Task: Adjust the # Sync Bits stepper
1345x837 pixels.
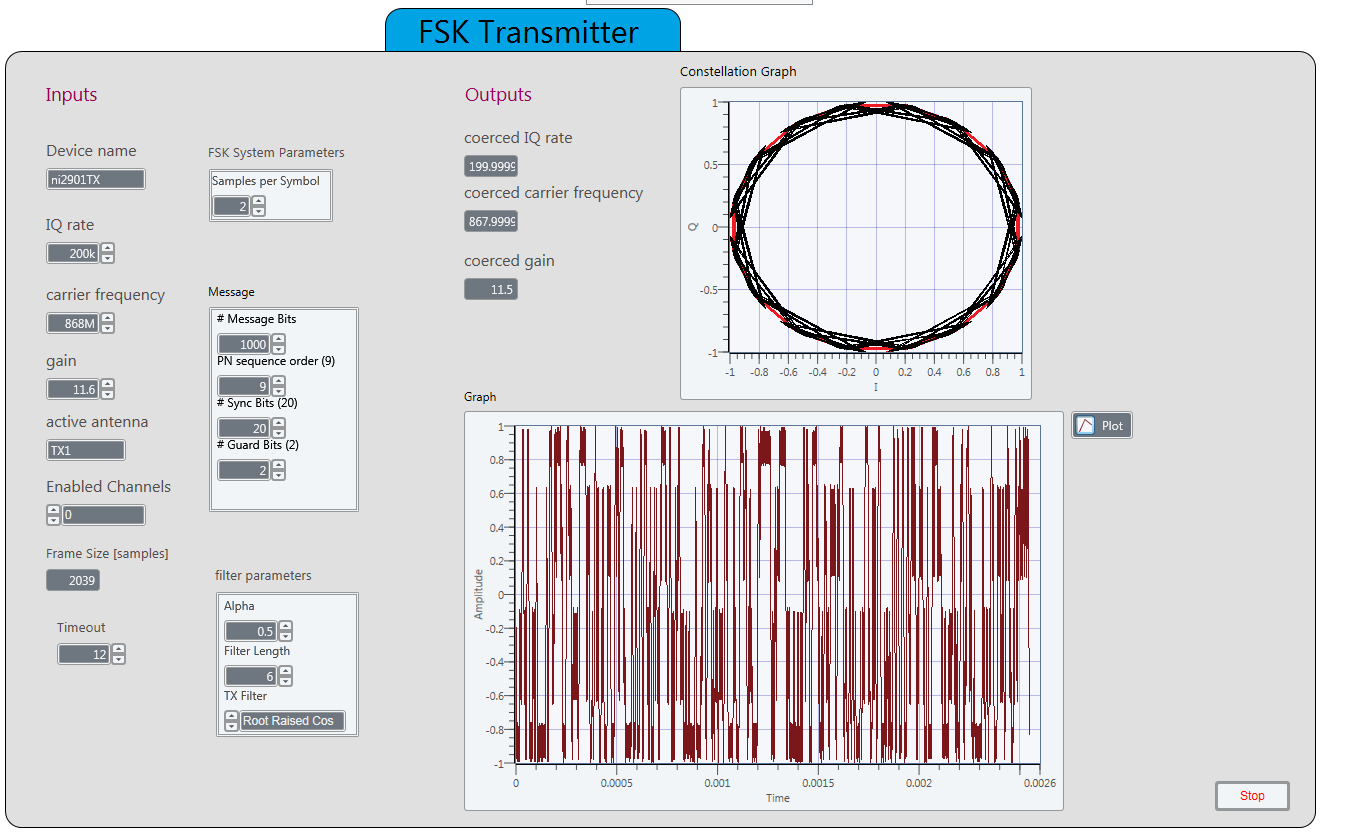Action: pyautogui.click(x=279, y=428)
